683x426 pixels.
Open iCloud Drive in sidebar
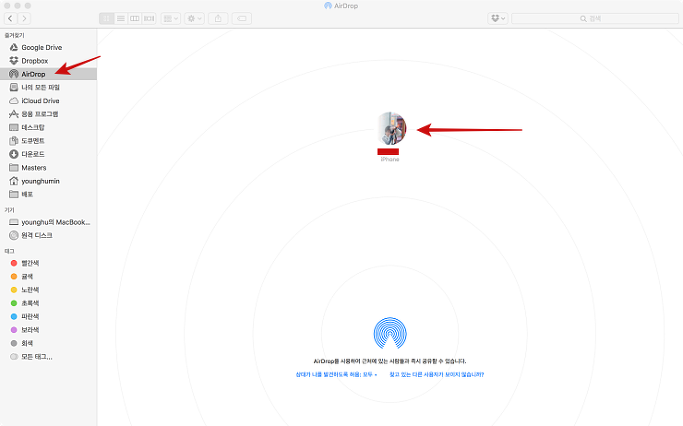48,101
